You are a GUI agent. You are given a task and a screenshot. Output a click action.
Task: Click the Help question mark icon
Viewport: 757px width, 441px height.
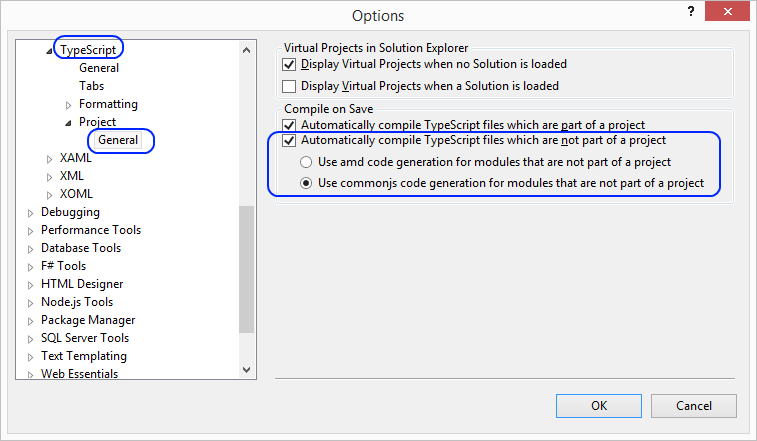coord(690,11)
